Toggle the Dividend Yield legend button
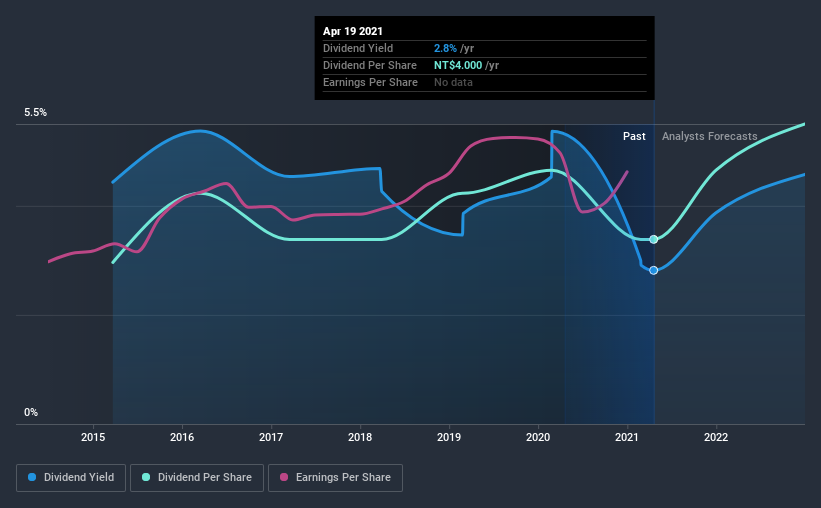This screenshot has height=508, width=821. pos(71,478)
